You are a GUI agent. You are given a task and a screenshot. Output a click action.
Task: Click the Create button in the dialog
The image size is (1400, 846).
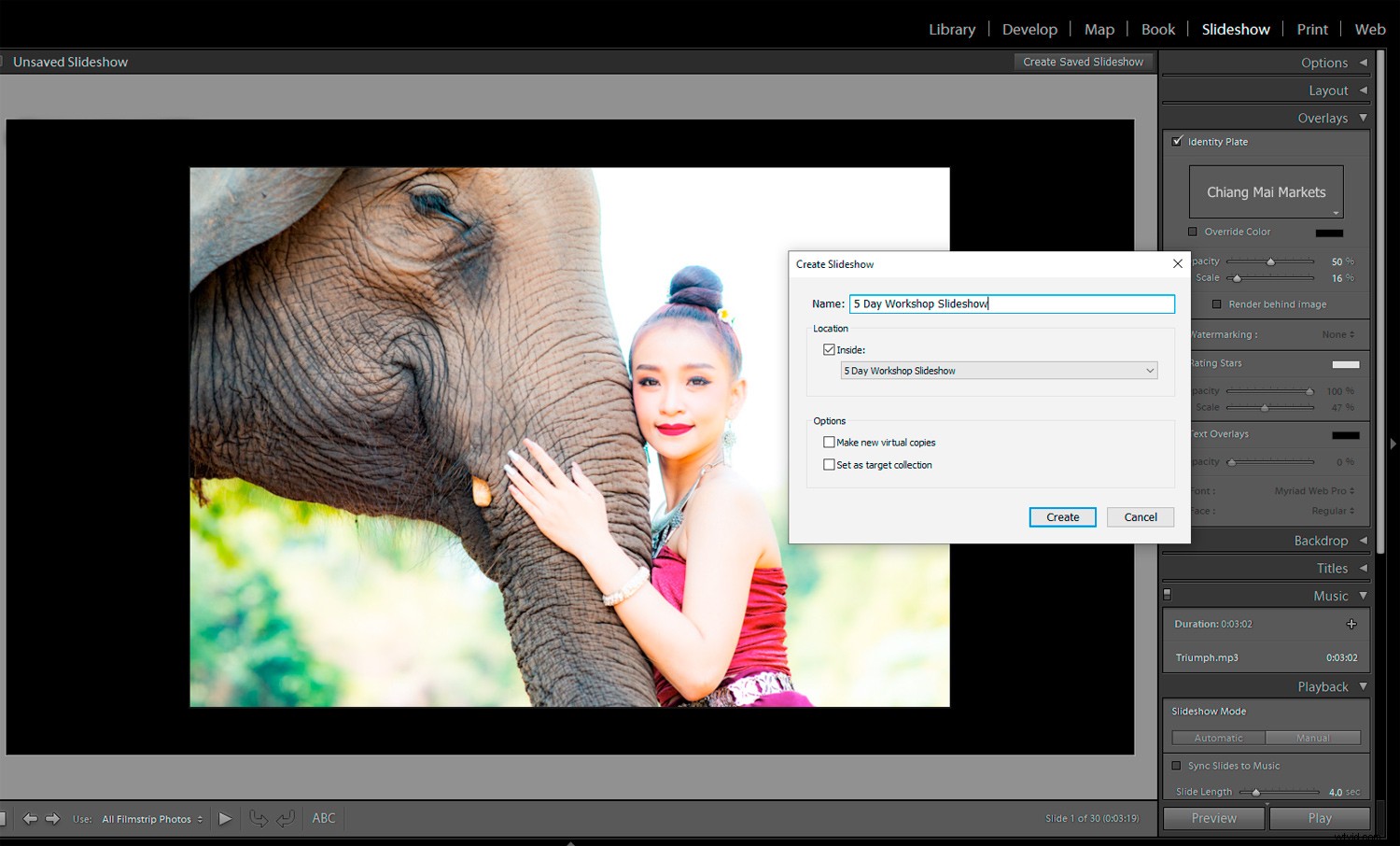1062,516
